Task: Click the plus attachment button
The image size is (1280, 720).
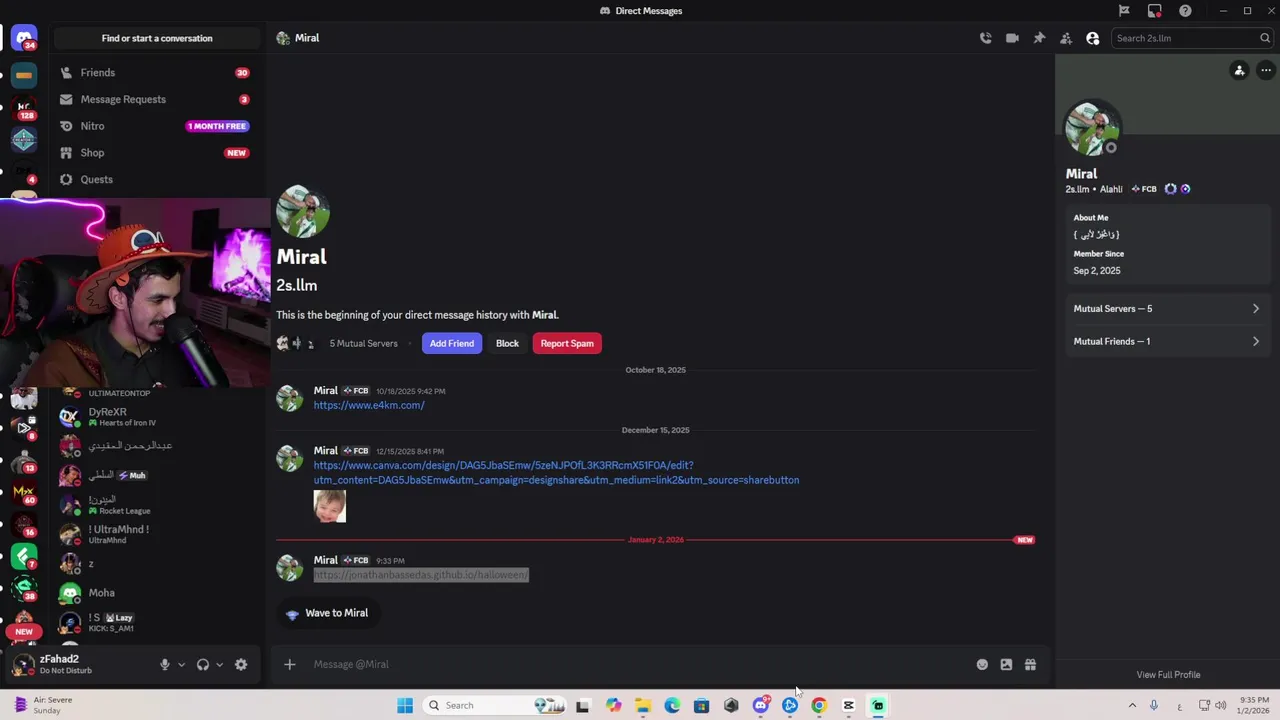Action: click(289, 664)
